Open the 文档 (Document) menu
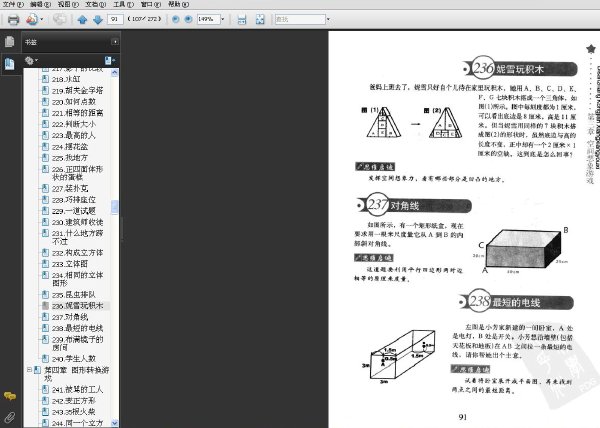 point(95,4)
